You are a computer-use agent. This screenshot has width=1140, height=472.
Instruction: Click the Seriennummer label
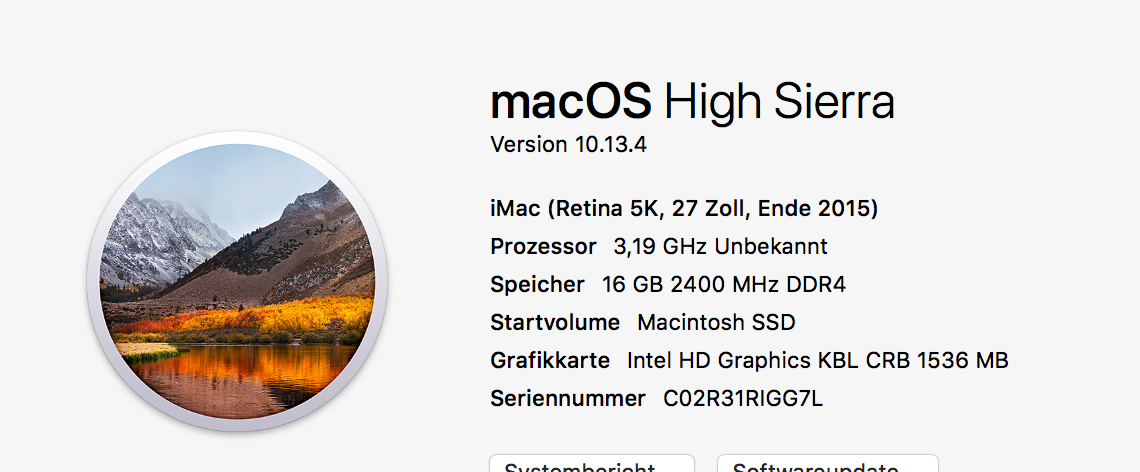tap(567, 398)
